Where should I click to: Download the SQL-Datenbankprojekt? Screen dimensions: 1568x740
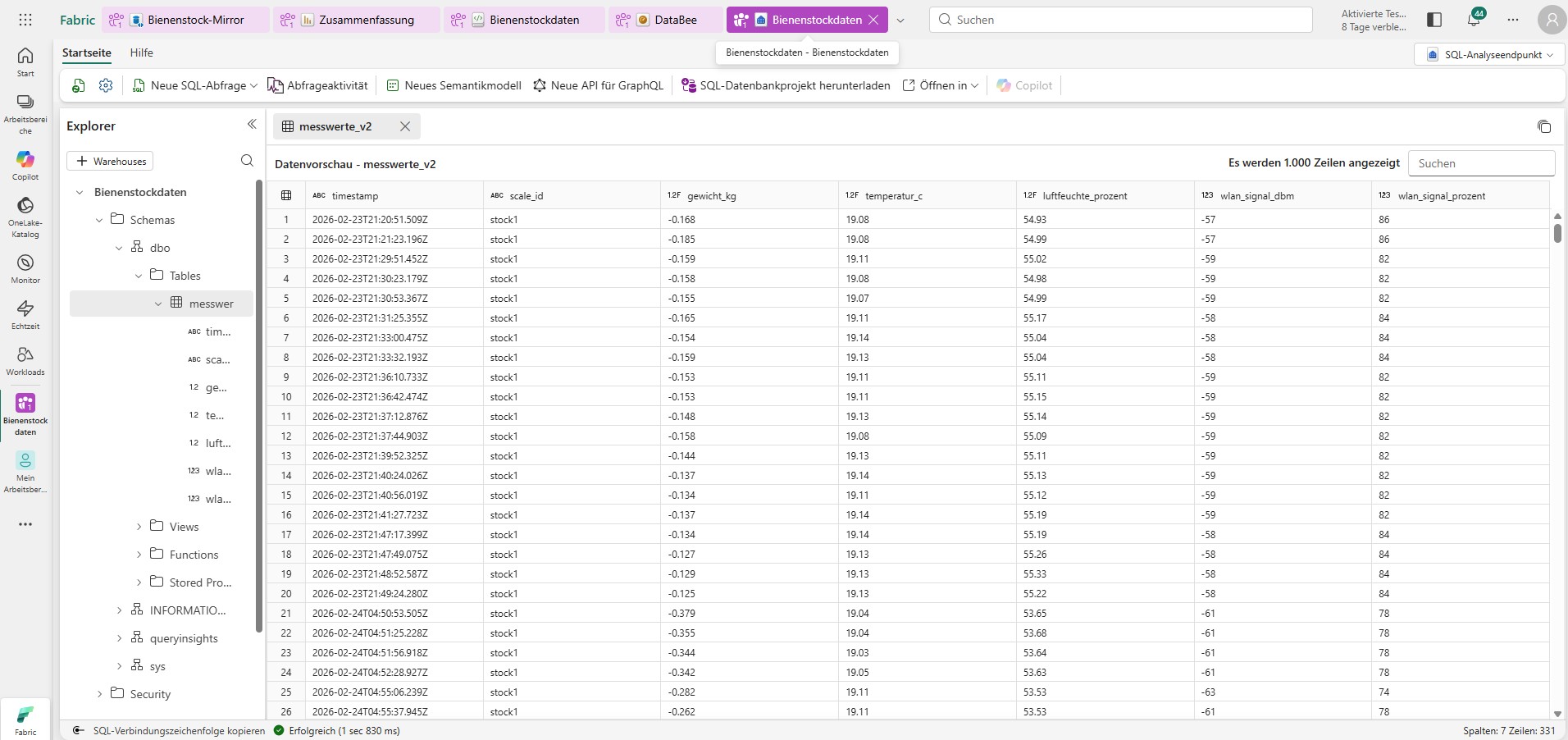point(785,85)
